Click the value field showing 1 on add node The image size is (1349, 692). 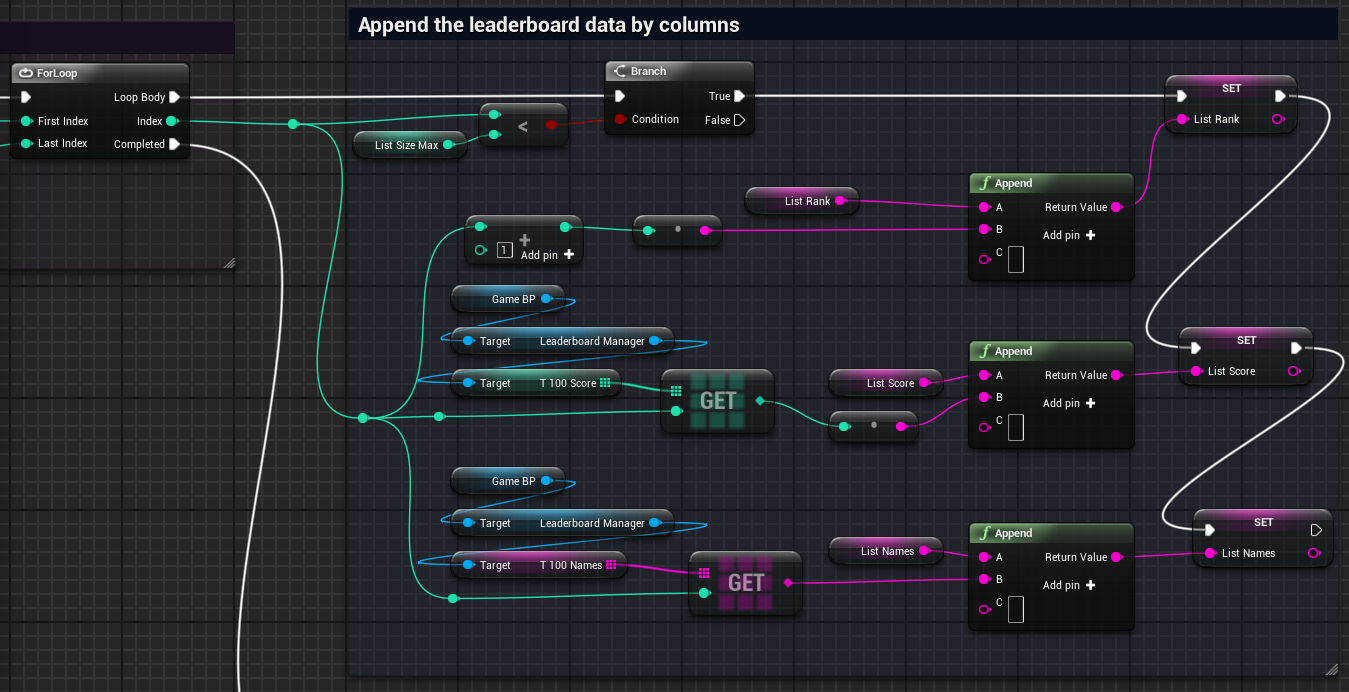coord(505,250)
